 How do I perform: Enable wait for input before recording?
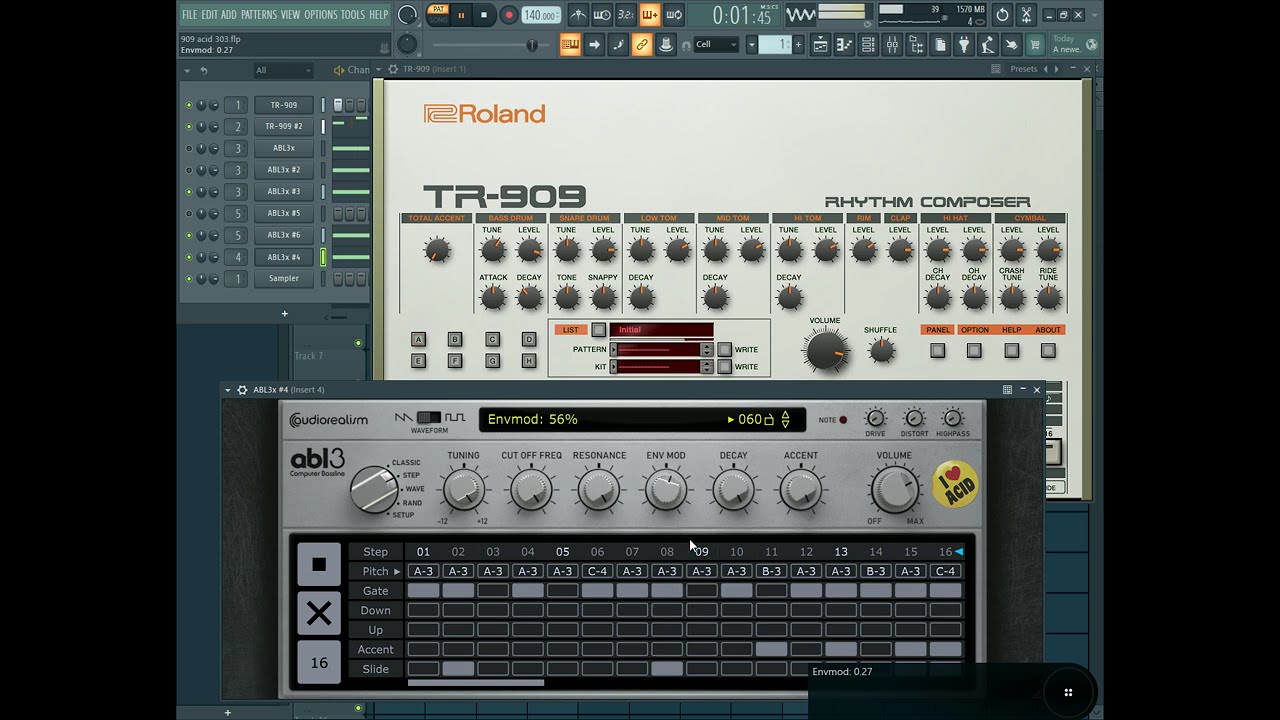602,15
